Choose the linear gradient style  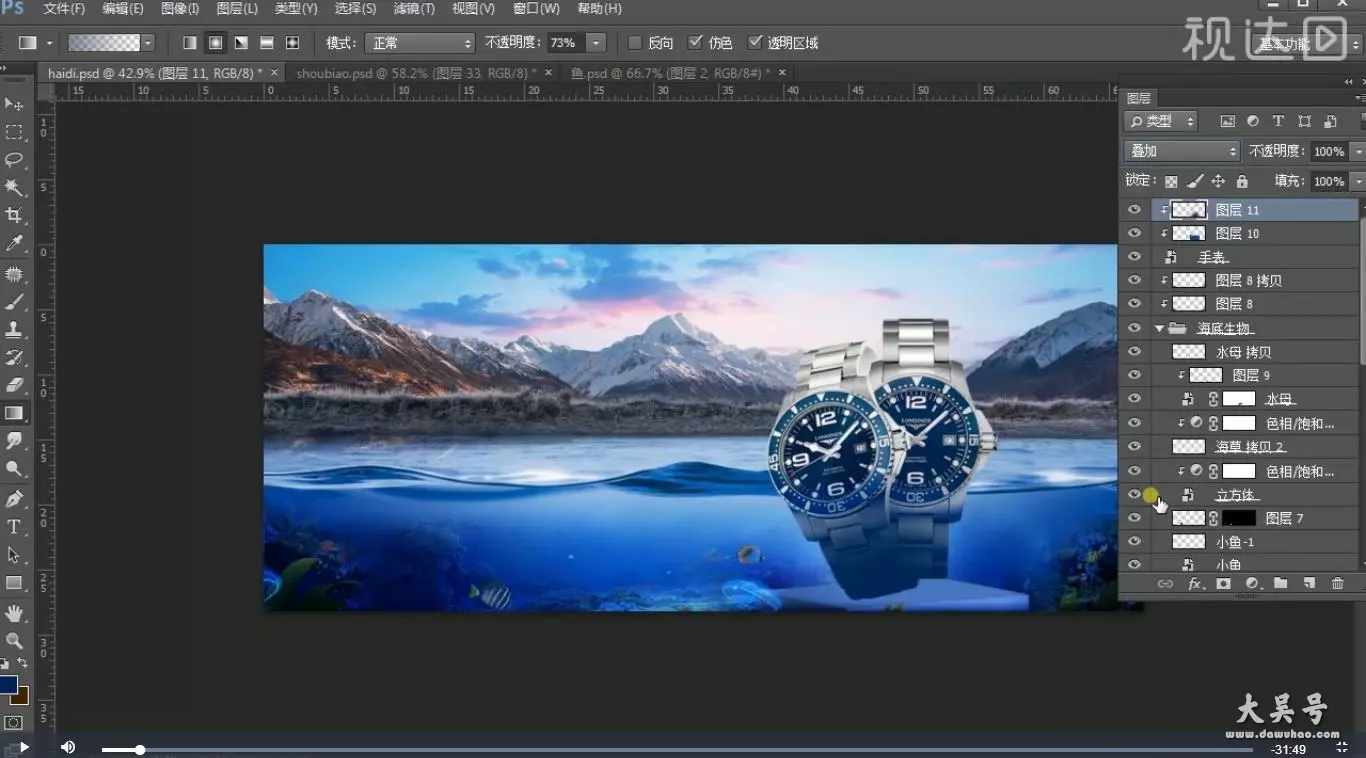(190, 43)
